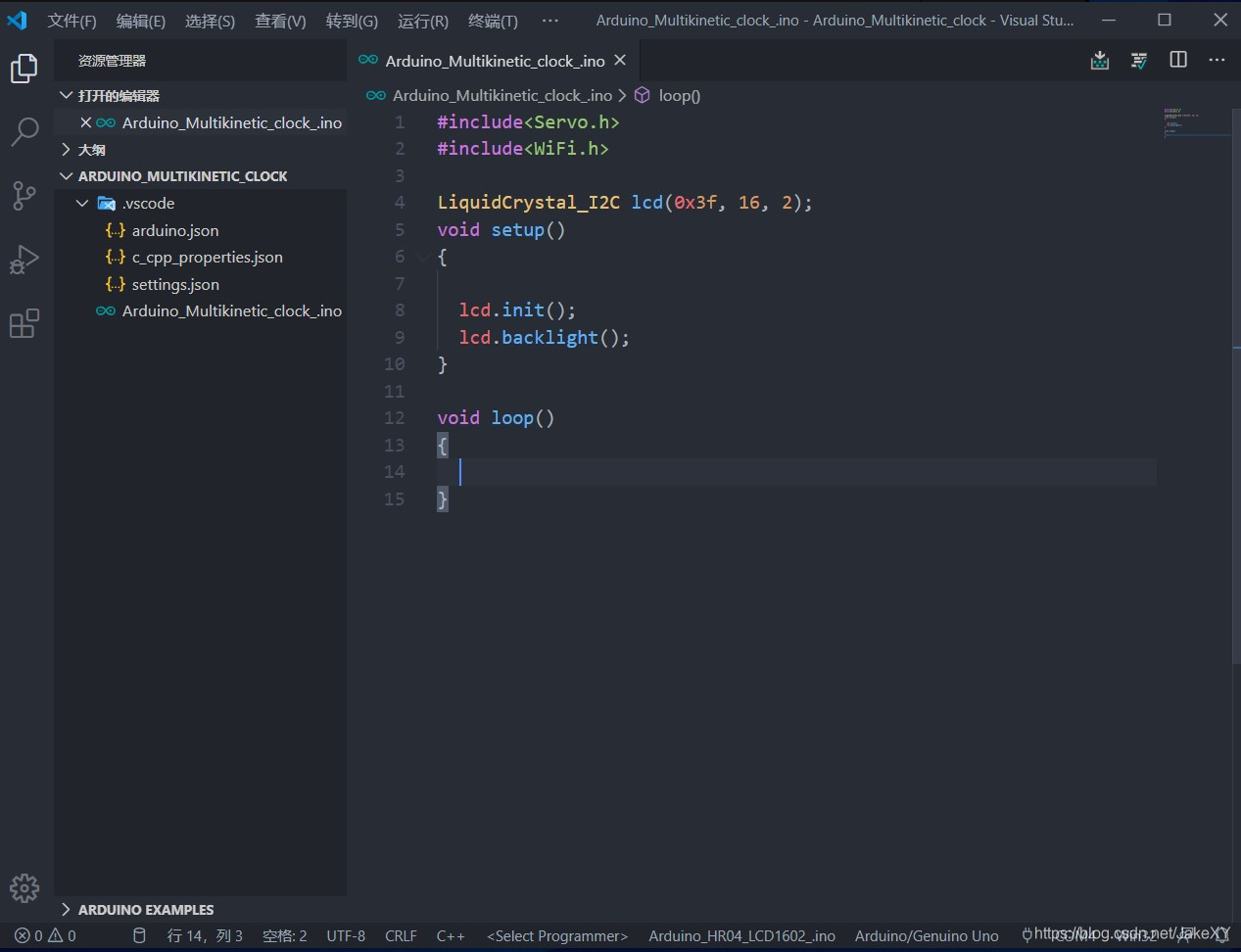Open Arduino_Multikinetic_clock_.ino in the project tree
This screenshot has height=952, width=1241.
click(232, 310)
